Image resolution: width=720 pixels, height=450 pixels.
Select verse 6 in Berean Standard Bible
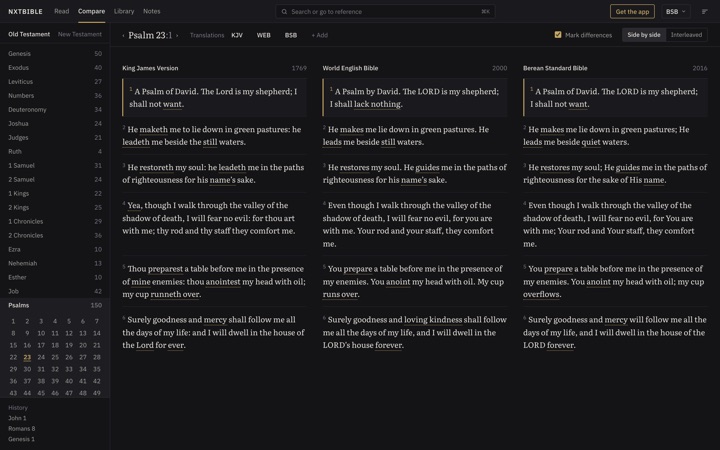[615, 332]
